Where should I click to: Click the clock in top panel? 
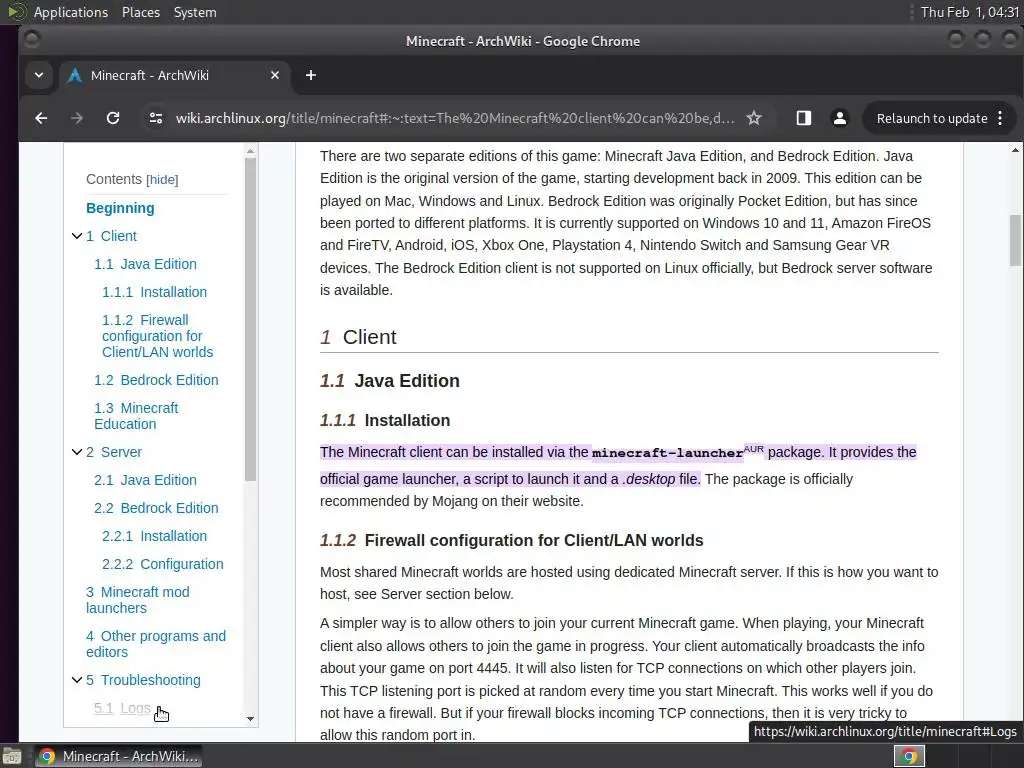click(969, 12)
